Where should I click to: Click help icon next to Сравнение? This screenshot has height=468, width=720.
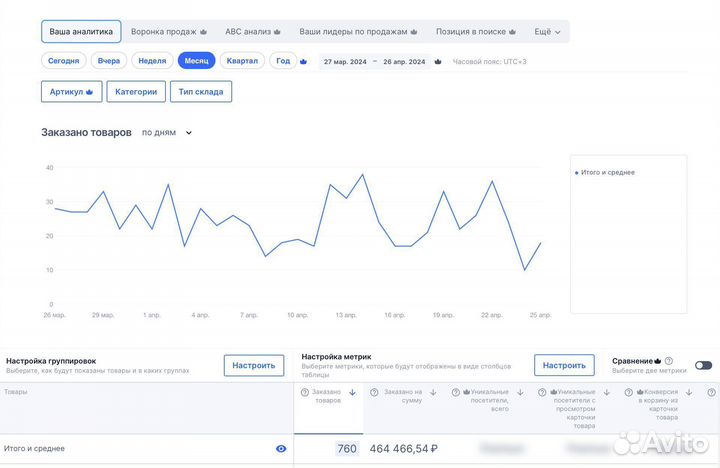(668, 361)
